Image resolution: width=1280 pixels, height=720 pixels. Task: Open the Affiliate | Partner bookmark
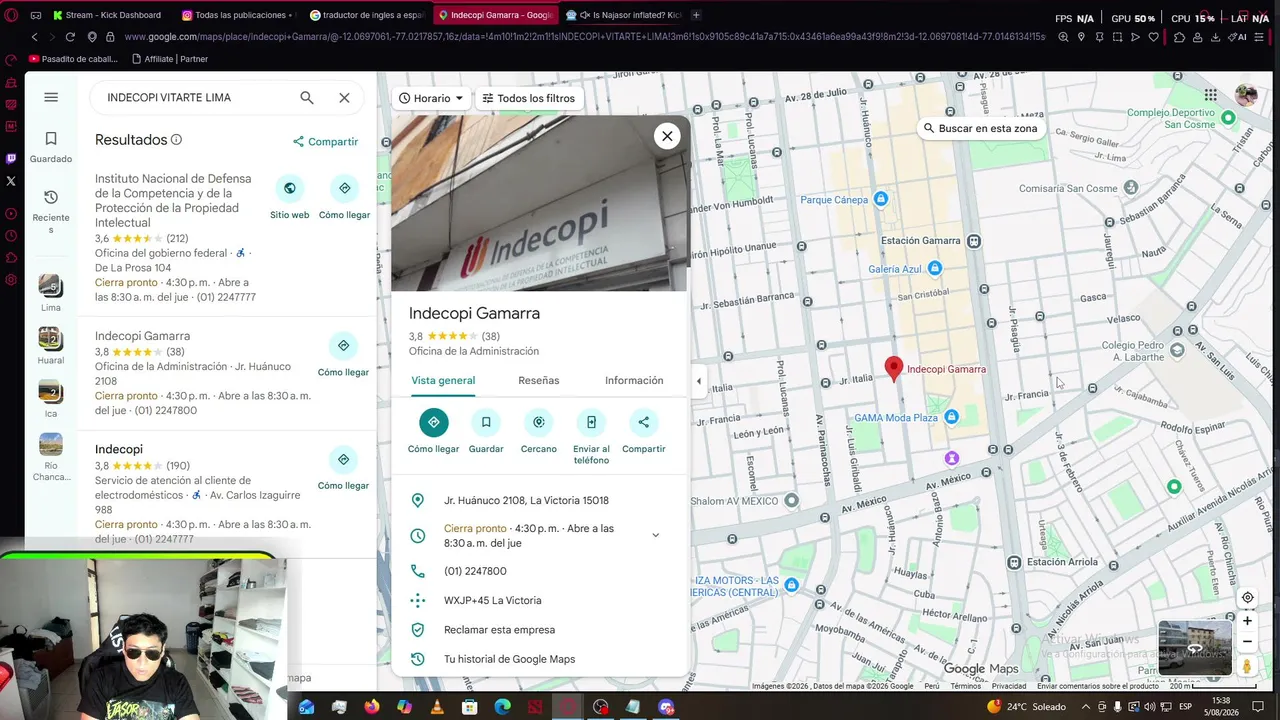tap(169, 59)
